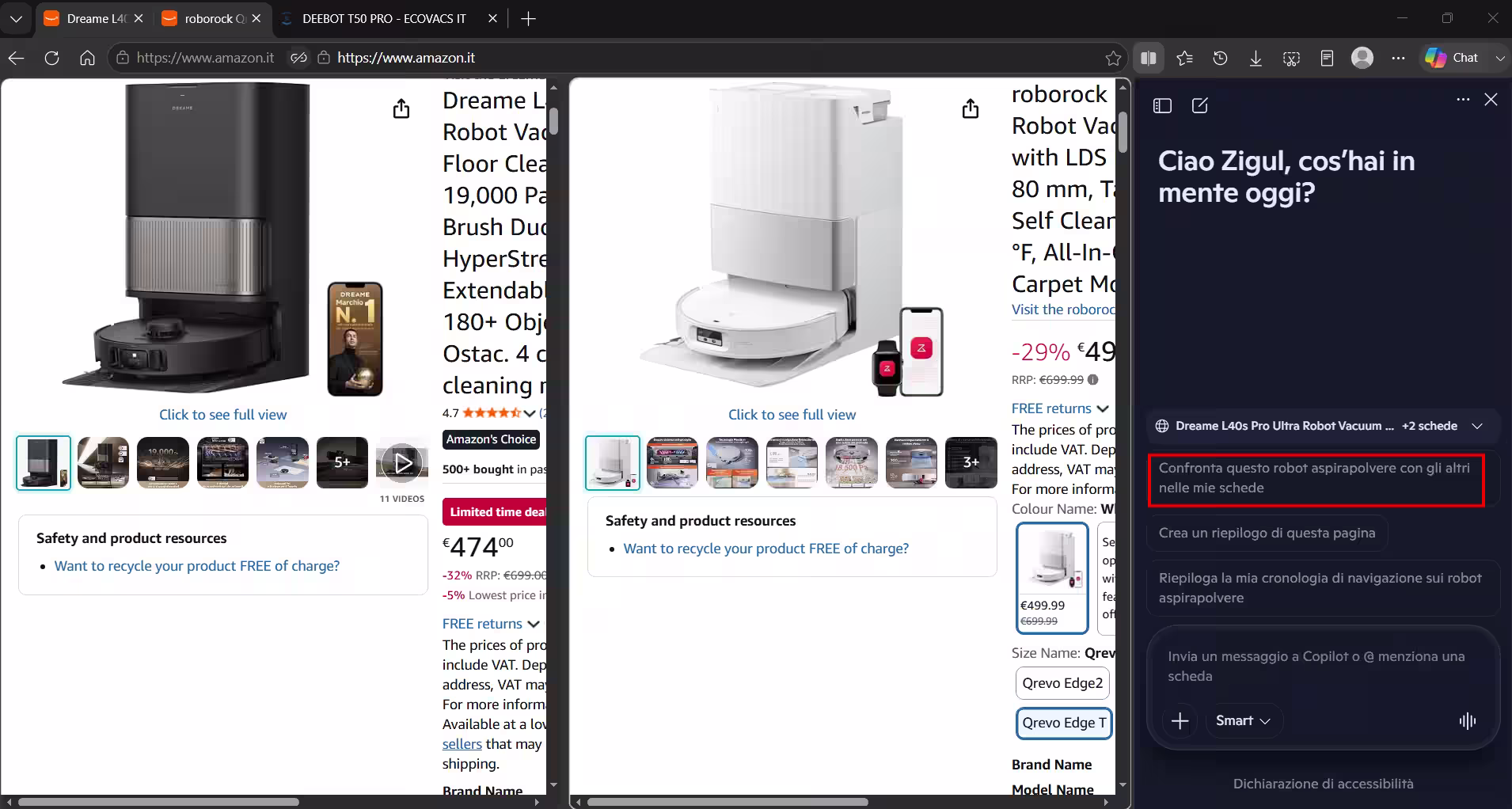Toggle the split screen view icon
The image size is (1512, 809).
[x=1149, y=58]
